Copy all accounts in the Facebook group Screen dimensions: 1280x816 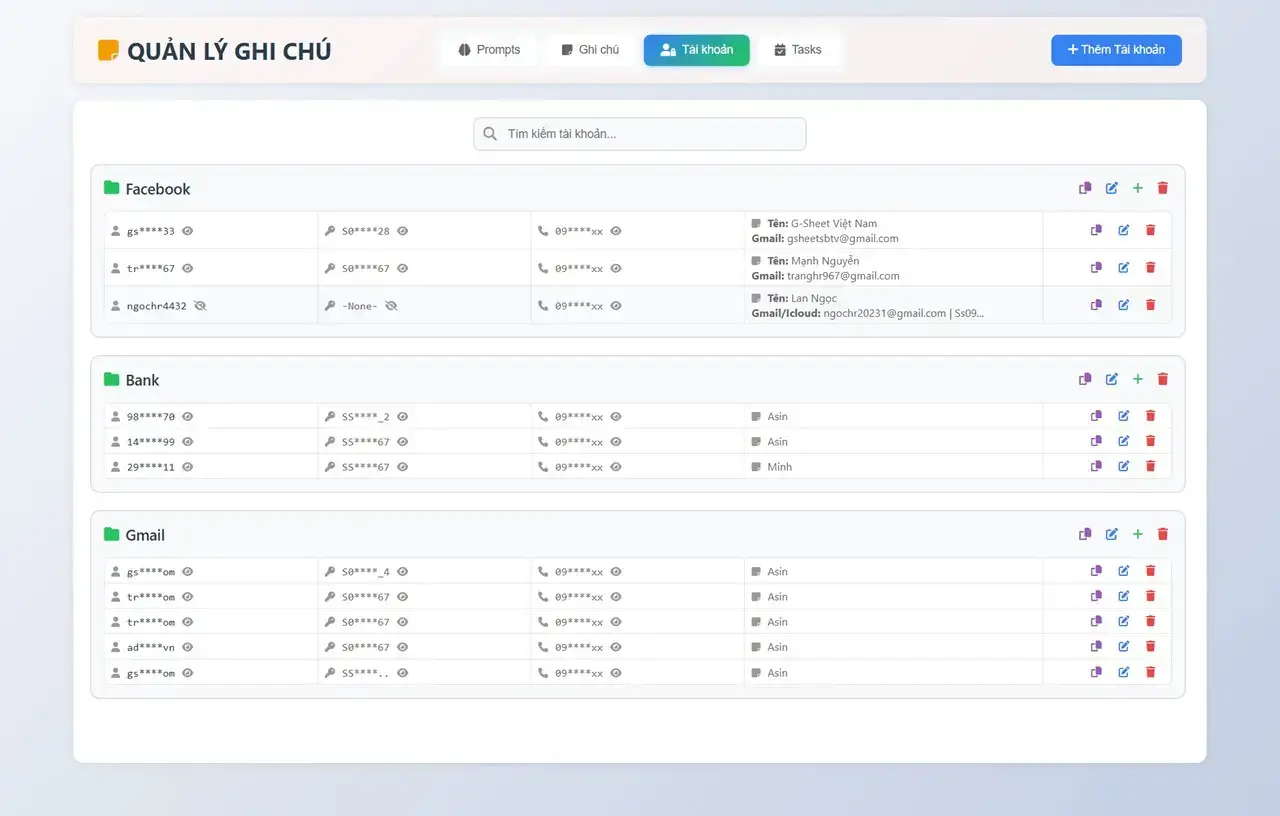coord(1085,188)
